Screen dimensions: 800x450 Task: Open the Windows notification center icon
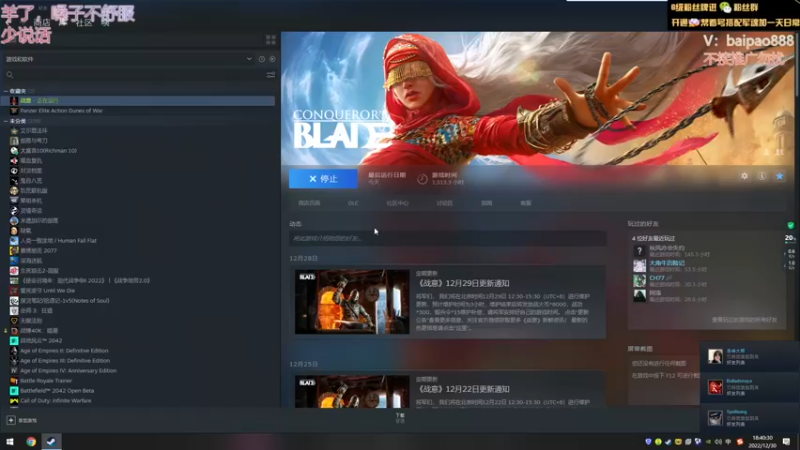pos(786,441)
